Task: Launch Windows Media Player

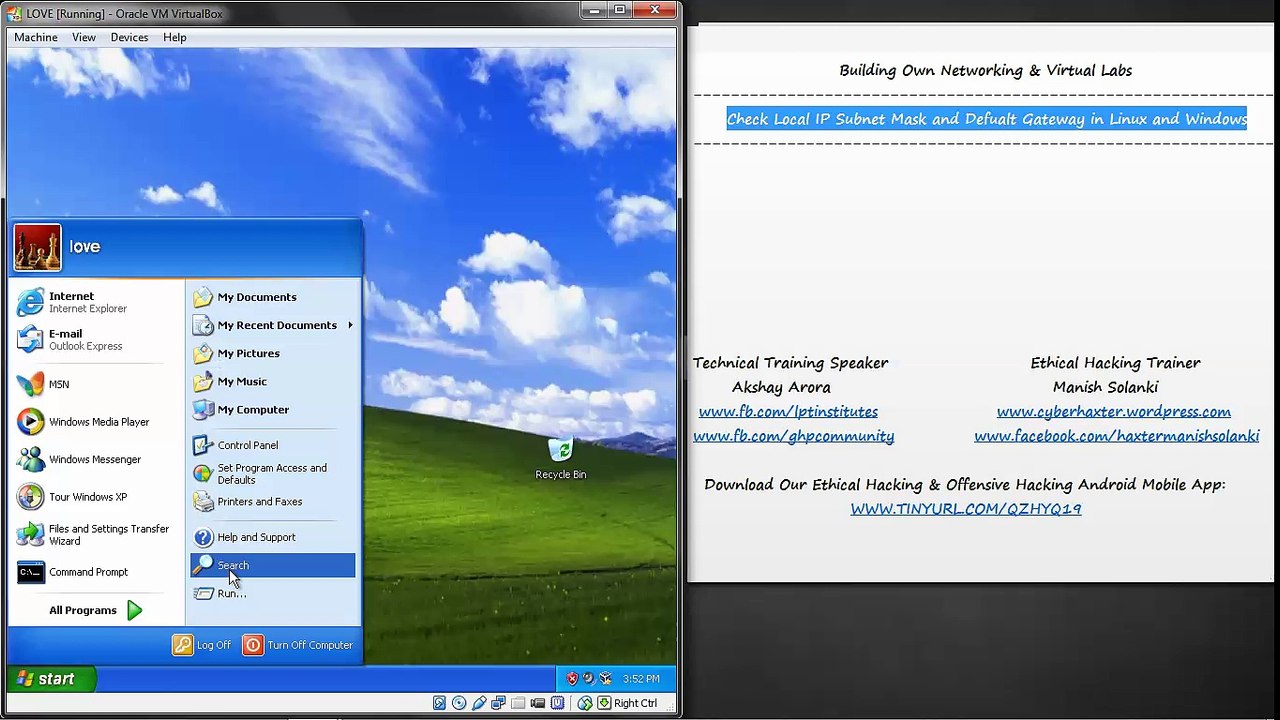Action: 96,422
